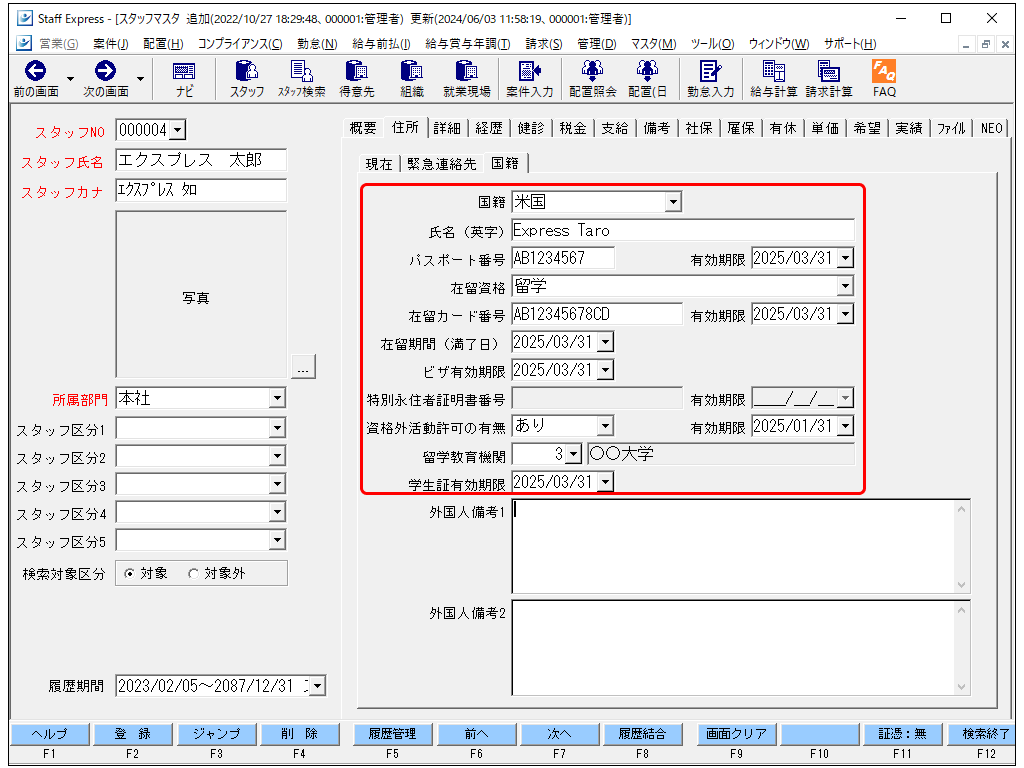Open the ビザ有効期限 date dropdown
1024x768 pixels.
(x=605, y=370)
